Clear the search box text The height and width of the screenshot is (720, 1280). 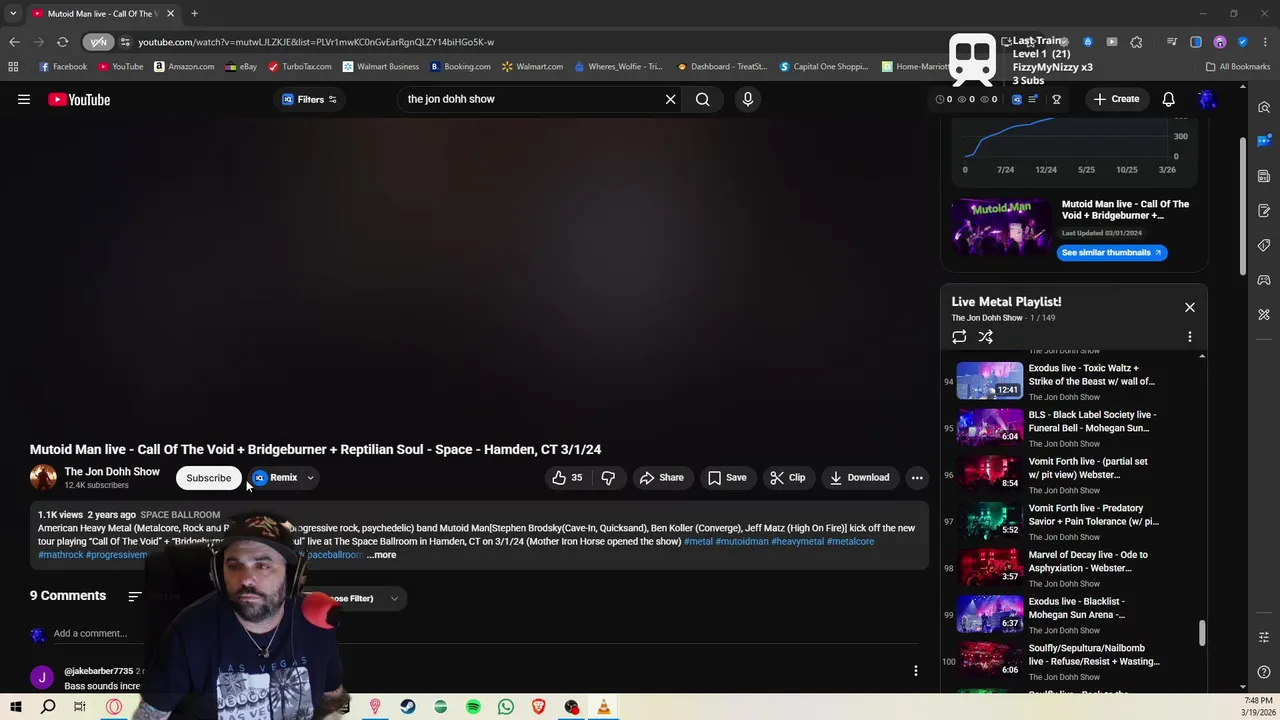click(670, 99)
